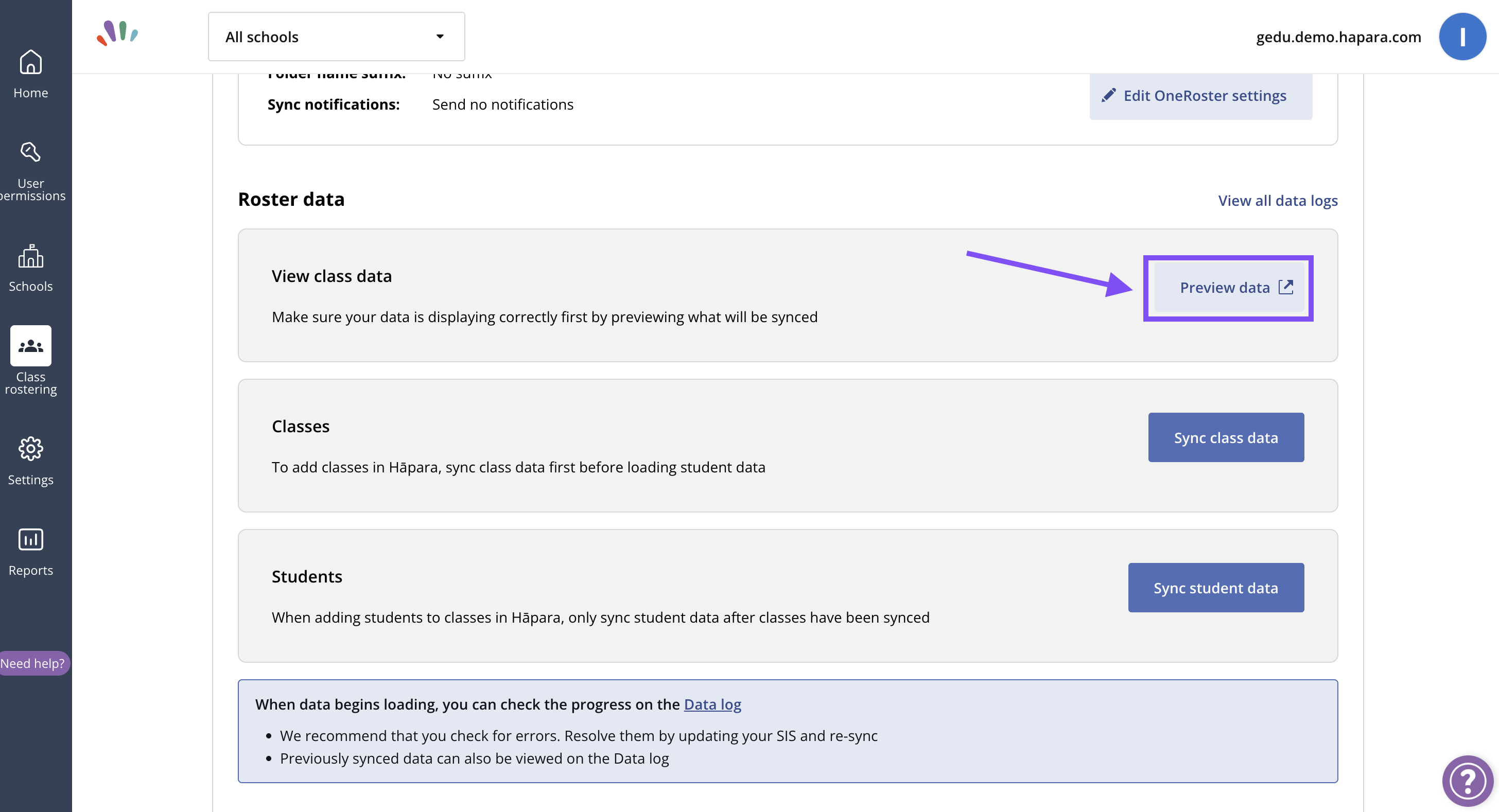Click 'Send no notifications' value

[x=503, y=104]
